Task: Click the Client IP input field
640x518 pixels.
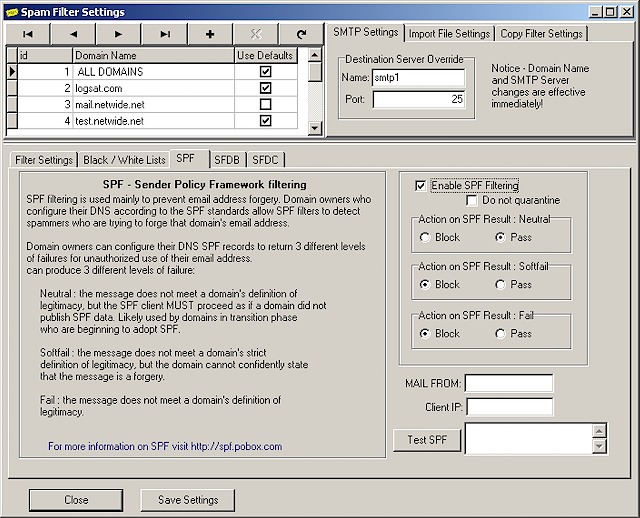Action: [x=510, y=407]
